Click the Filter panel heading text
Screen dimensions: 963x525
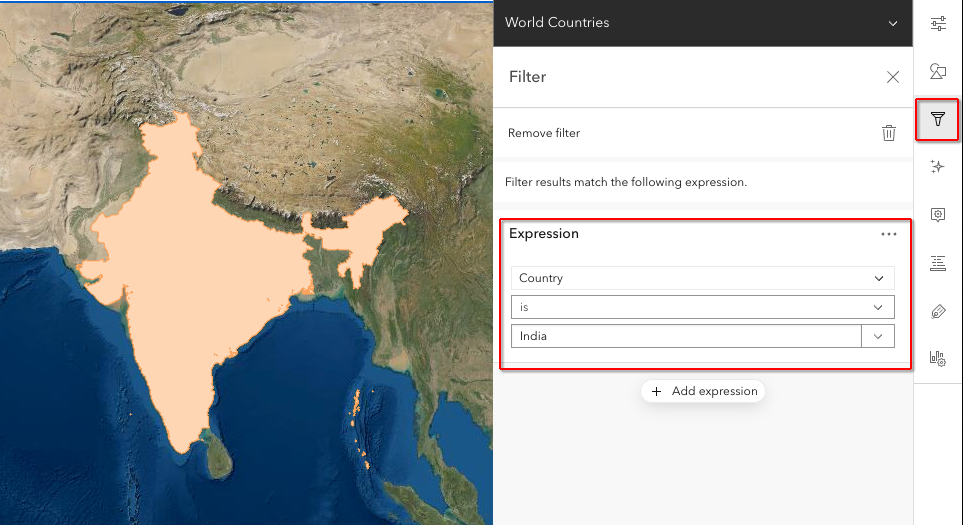(x=528, y=77)
